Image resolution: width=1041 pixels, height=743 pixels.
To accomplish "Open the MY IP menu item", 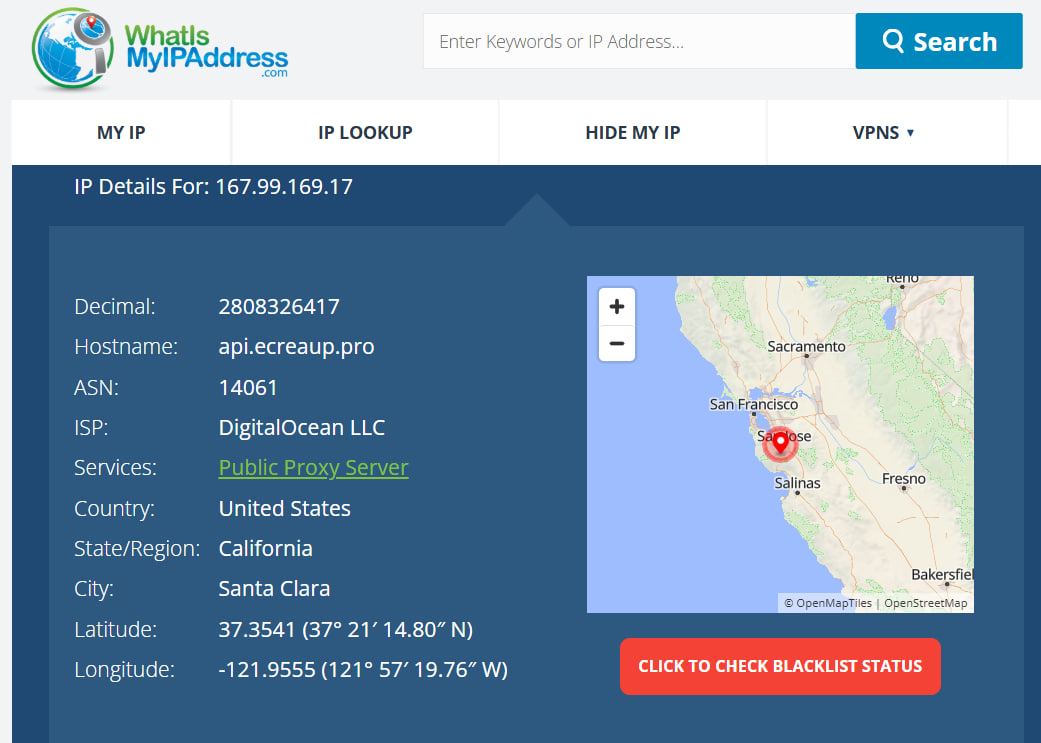I will (121, 132).
